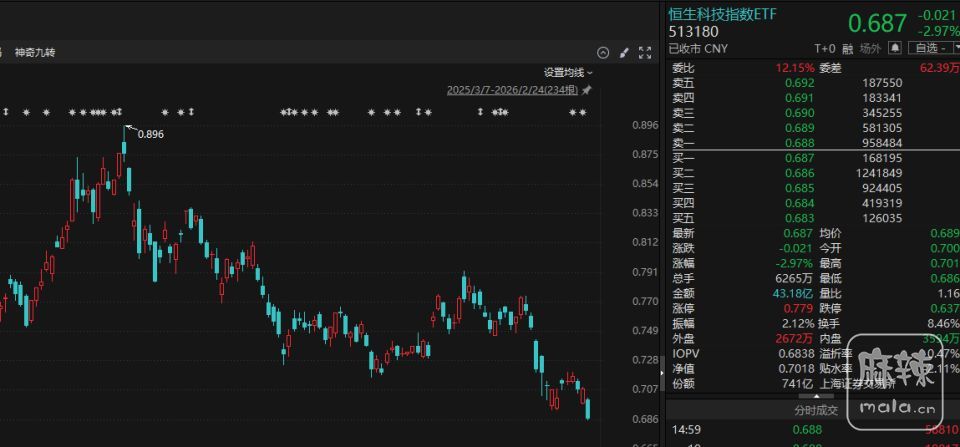Click the T+0 indicator label
Image resolution: width=960 pixels, height=447 pixels.
coord(824,47)
